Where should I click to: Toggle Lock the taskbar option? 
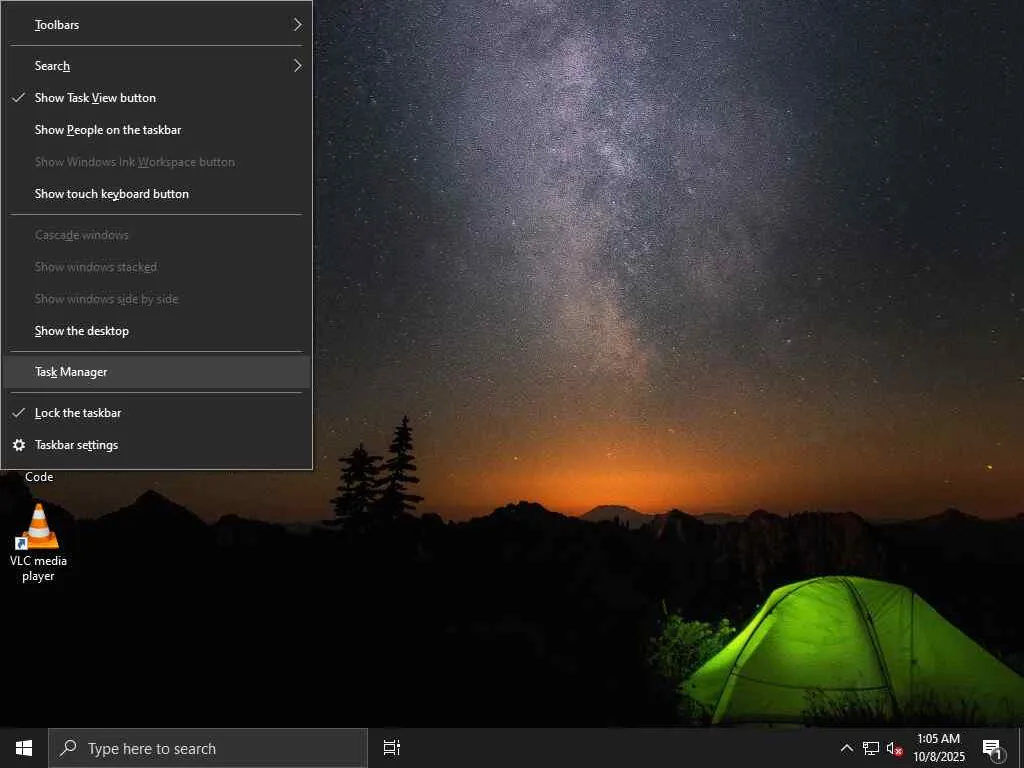(157, 413)
